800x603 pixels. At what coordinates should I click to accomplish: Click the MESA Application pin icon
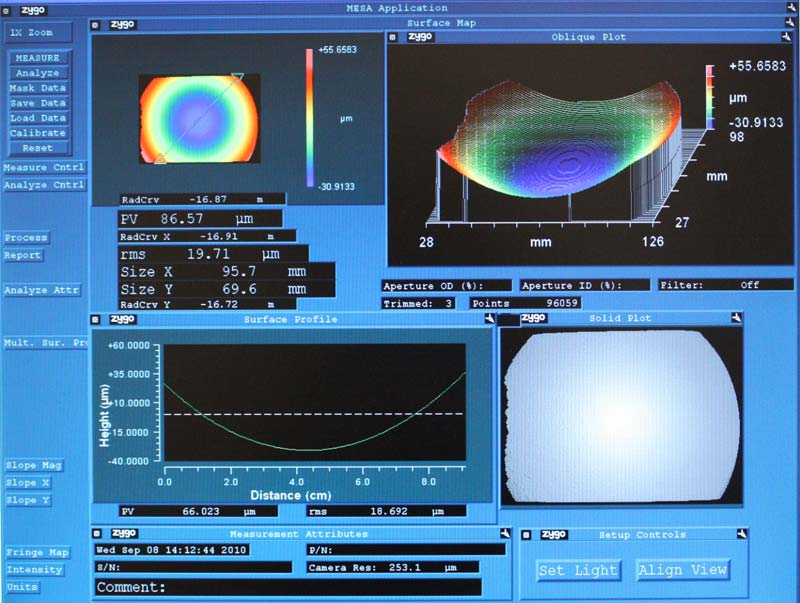(x=791, y=8)
